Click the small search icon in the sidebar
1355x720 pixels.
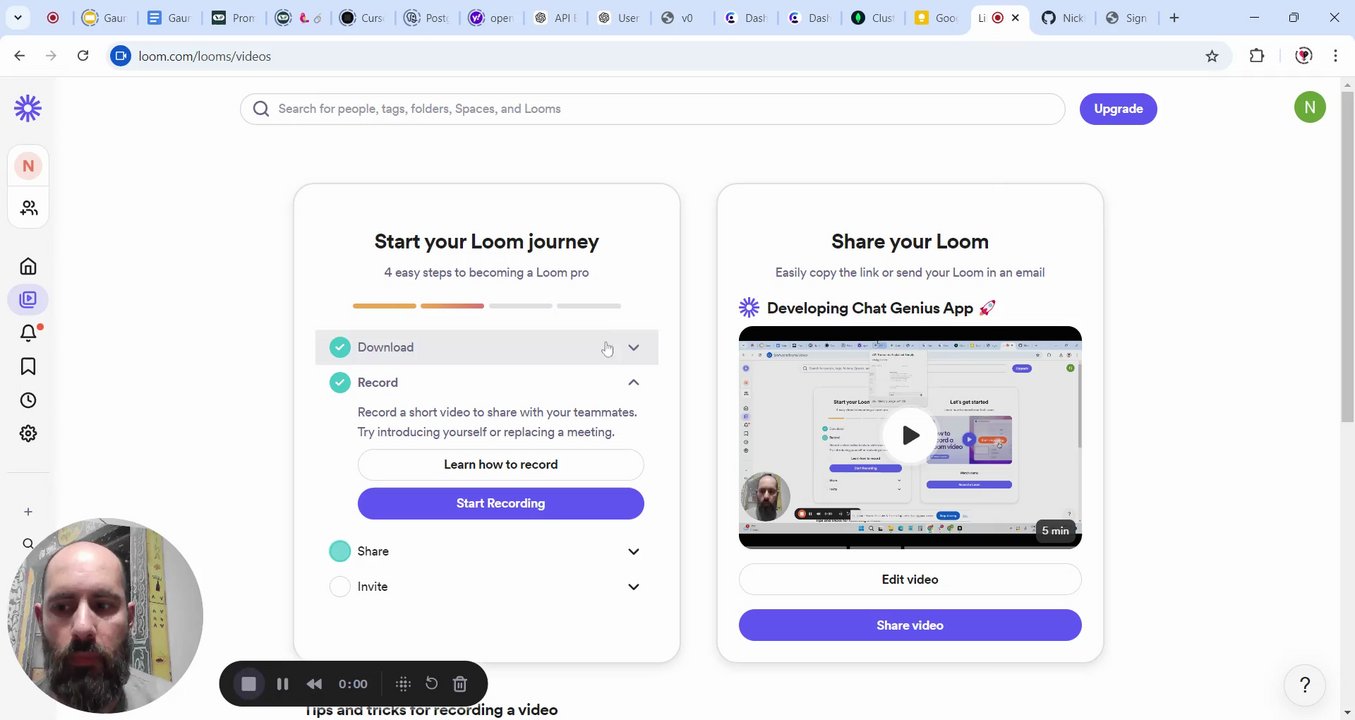(x=28, y=544)
